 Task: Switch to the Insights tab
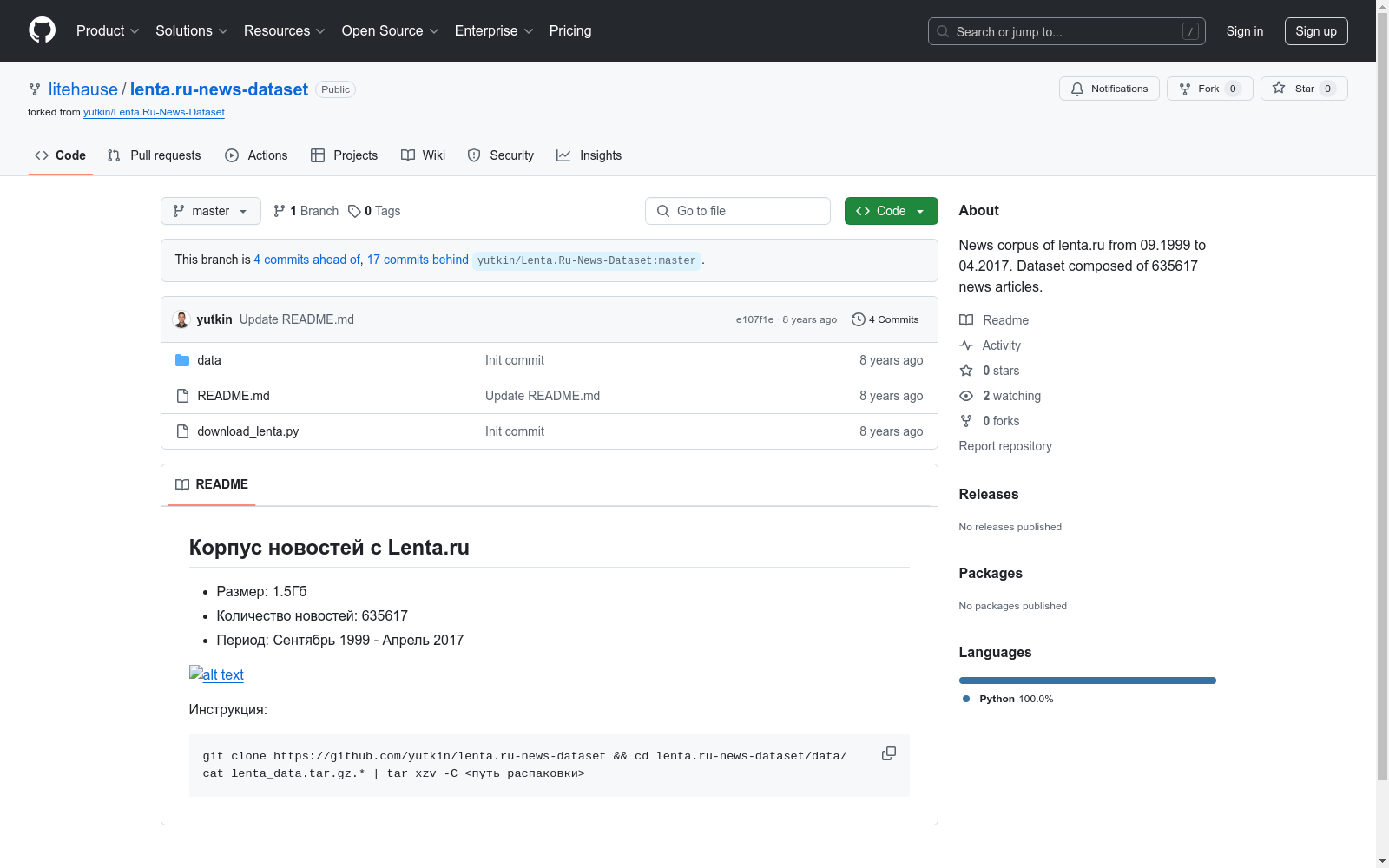(x=589, y=155)
